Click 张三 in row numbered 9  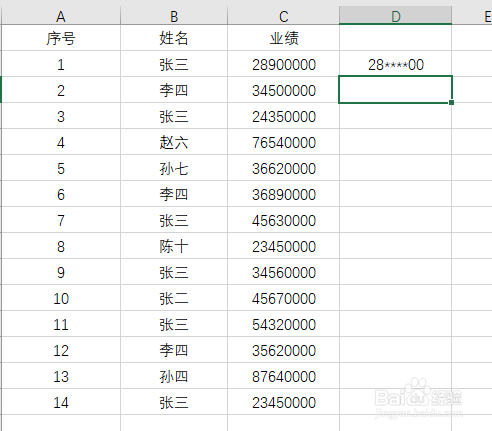[174, 272]
